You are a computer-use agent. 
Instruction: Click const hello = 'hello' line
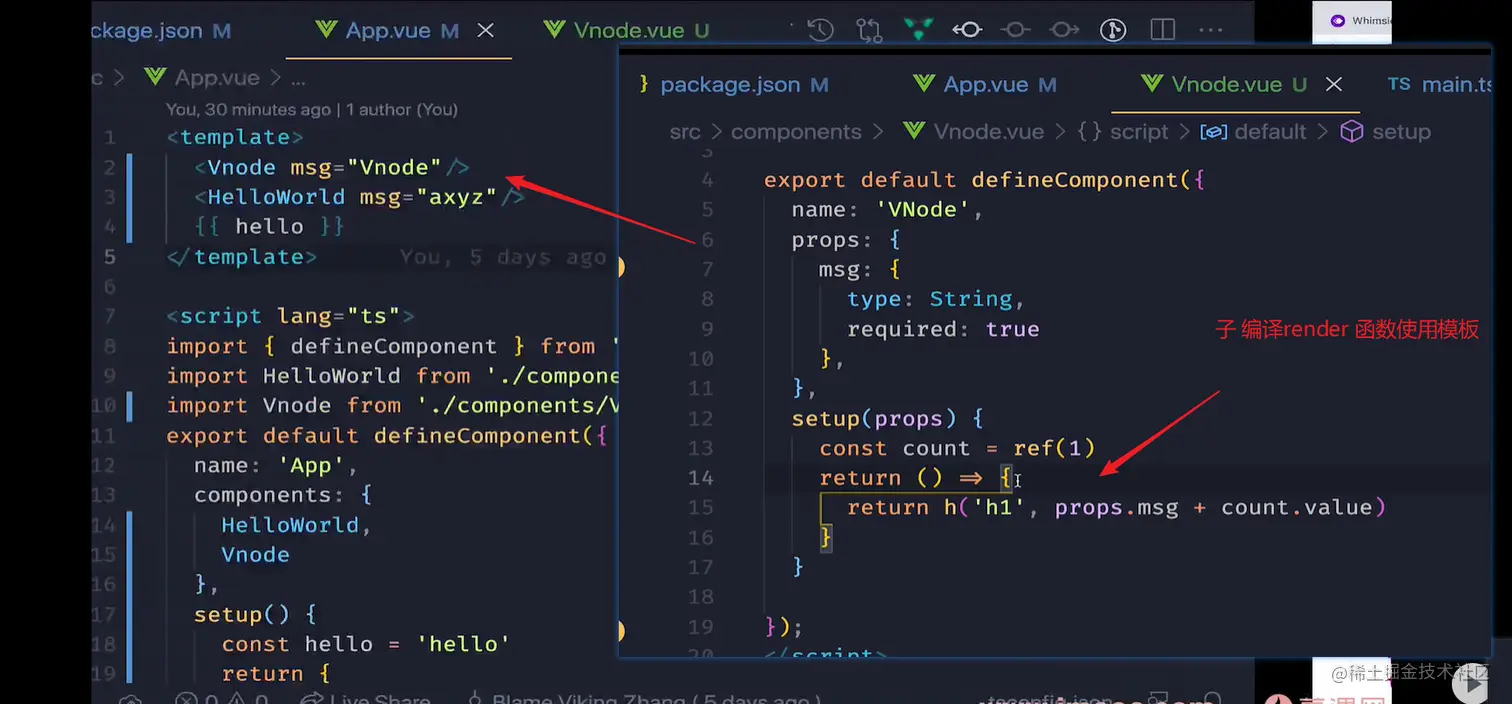click(366, 644)
